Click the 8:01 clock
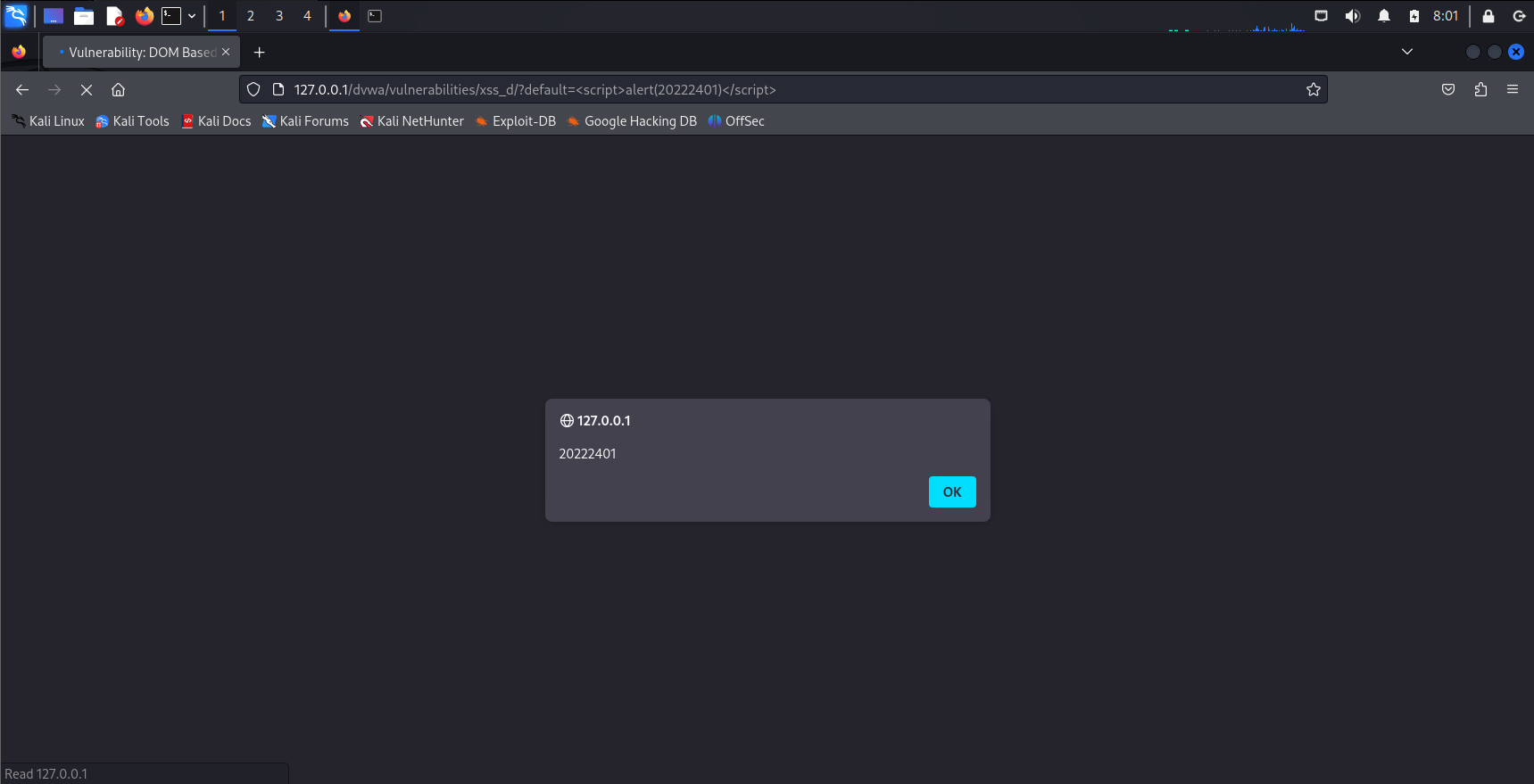 1446,16
